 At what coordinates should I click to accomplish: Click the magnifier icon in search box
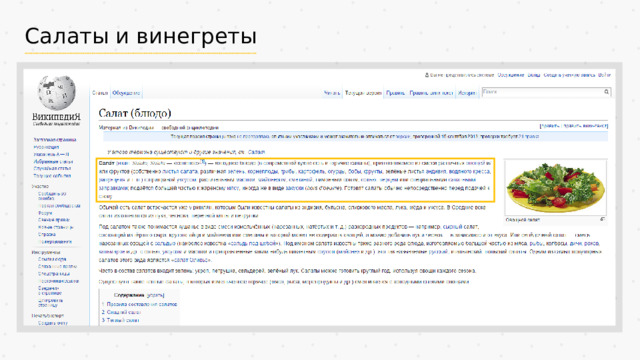point(607,92)
